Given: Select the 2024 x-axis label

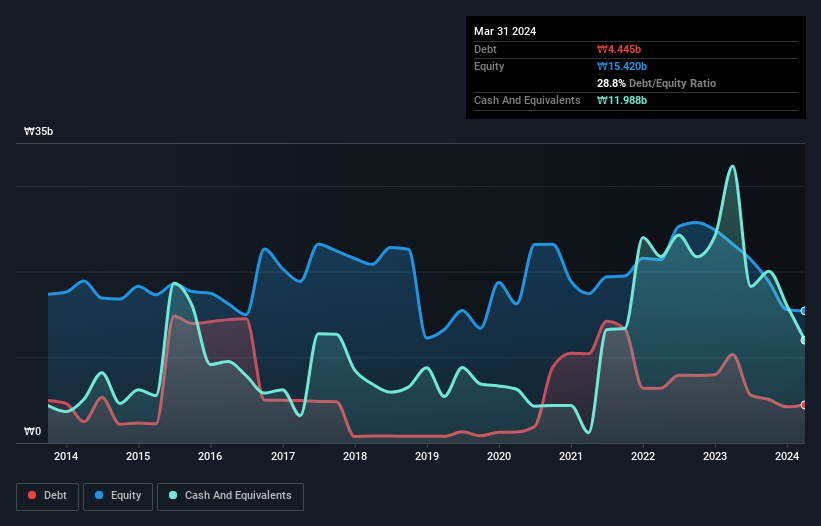Looking at the screenshot, I should click(x=787, y=457).
